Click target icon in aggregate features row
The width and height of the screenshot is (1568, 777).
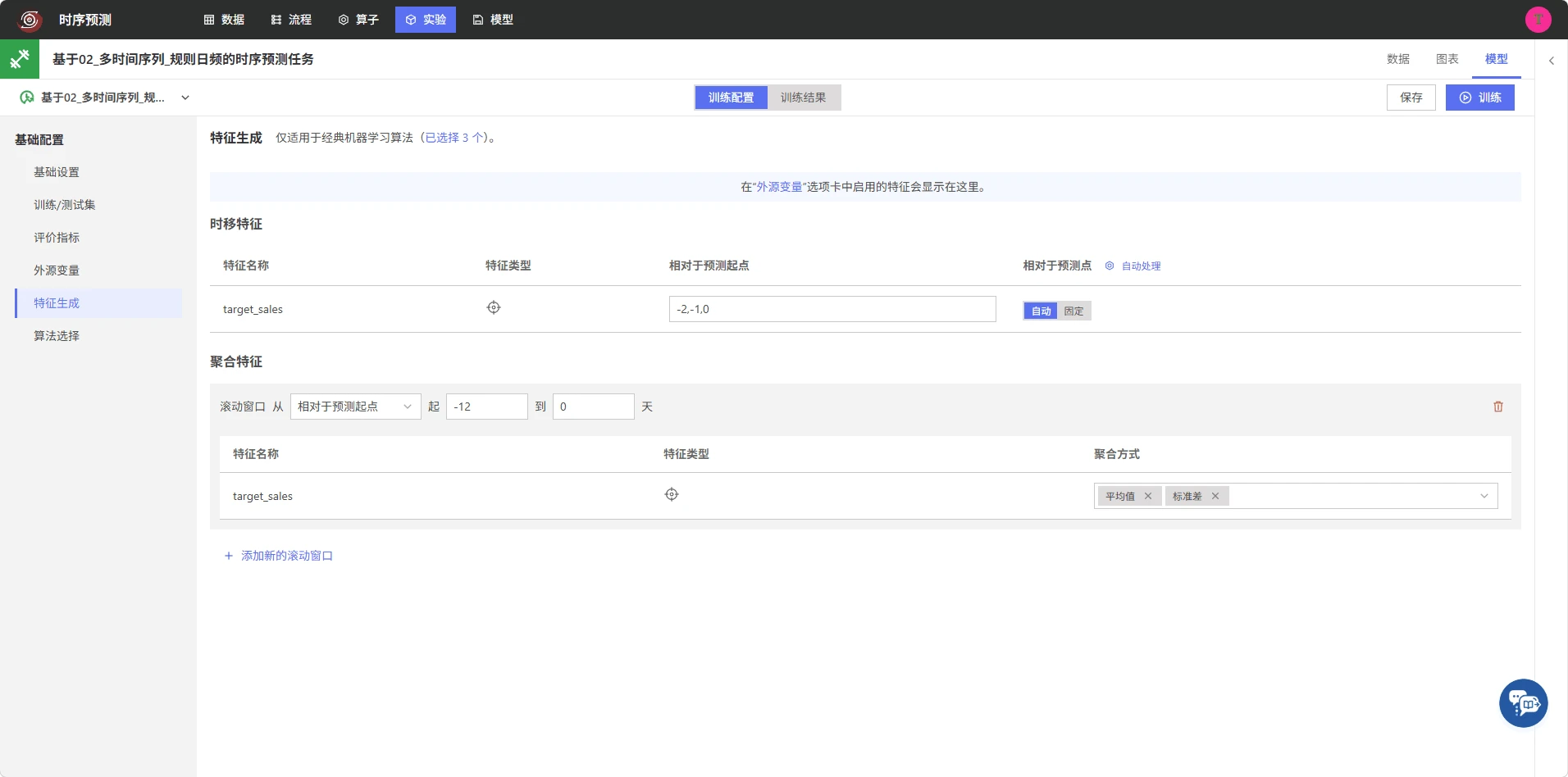[672, 494]
